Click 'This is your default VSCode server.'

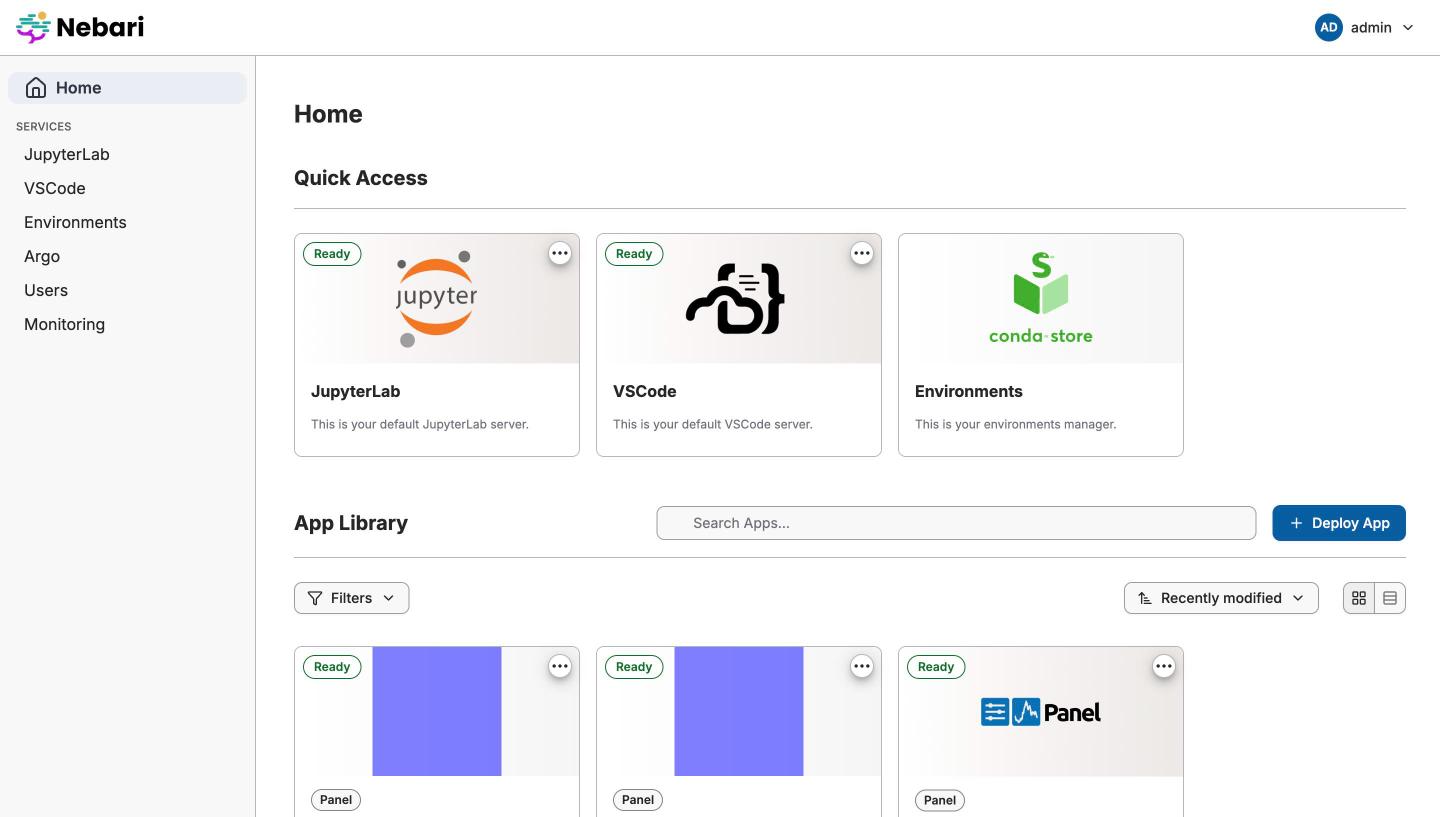[x=713, y=424]
